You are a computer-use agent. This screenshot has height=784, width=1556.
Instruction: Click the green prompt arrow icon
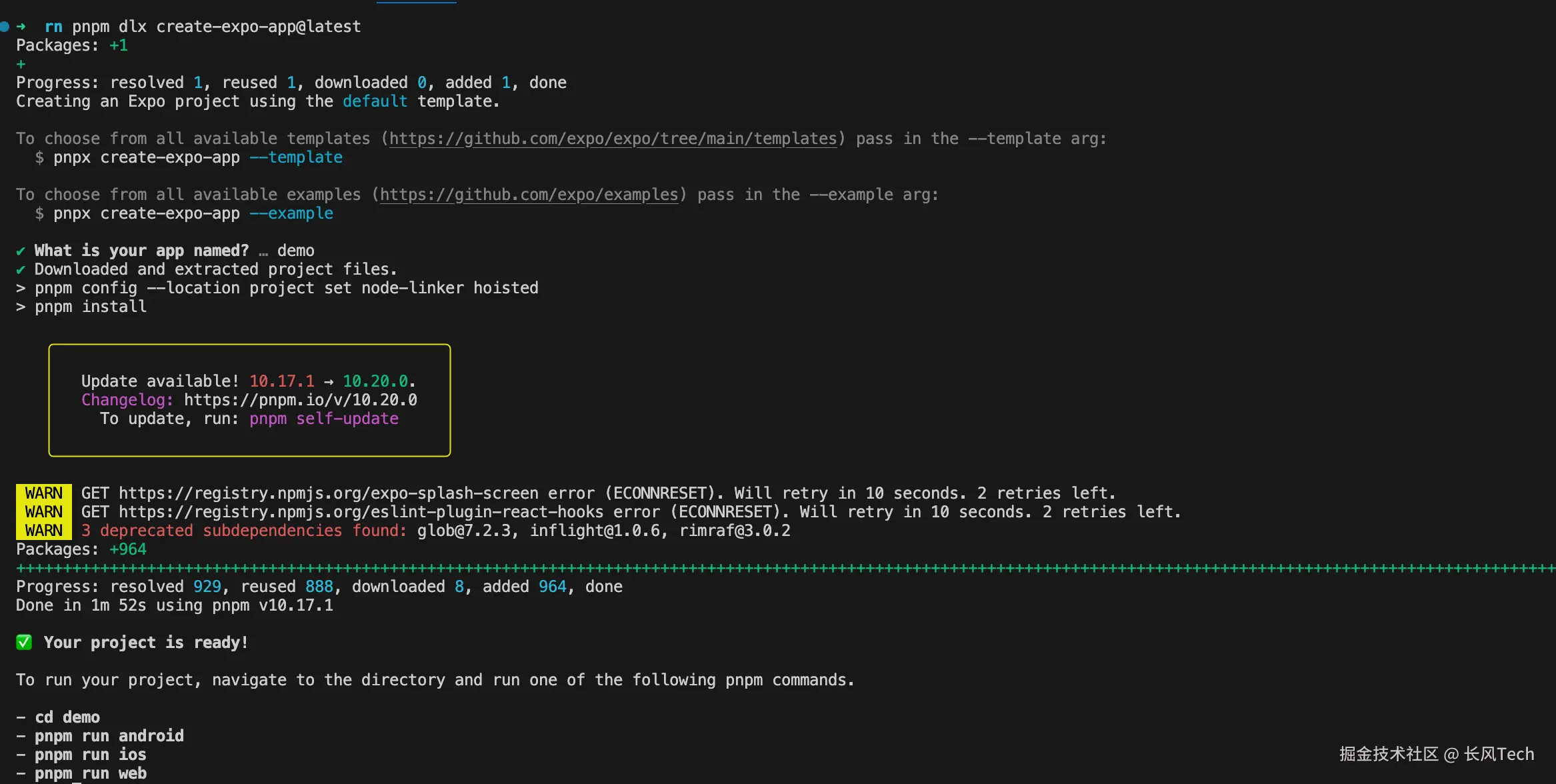tap(21, 27)
